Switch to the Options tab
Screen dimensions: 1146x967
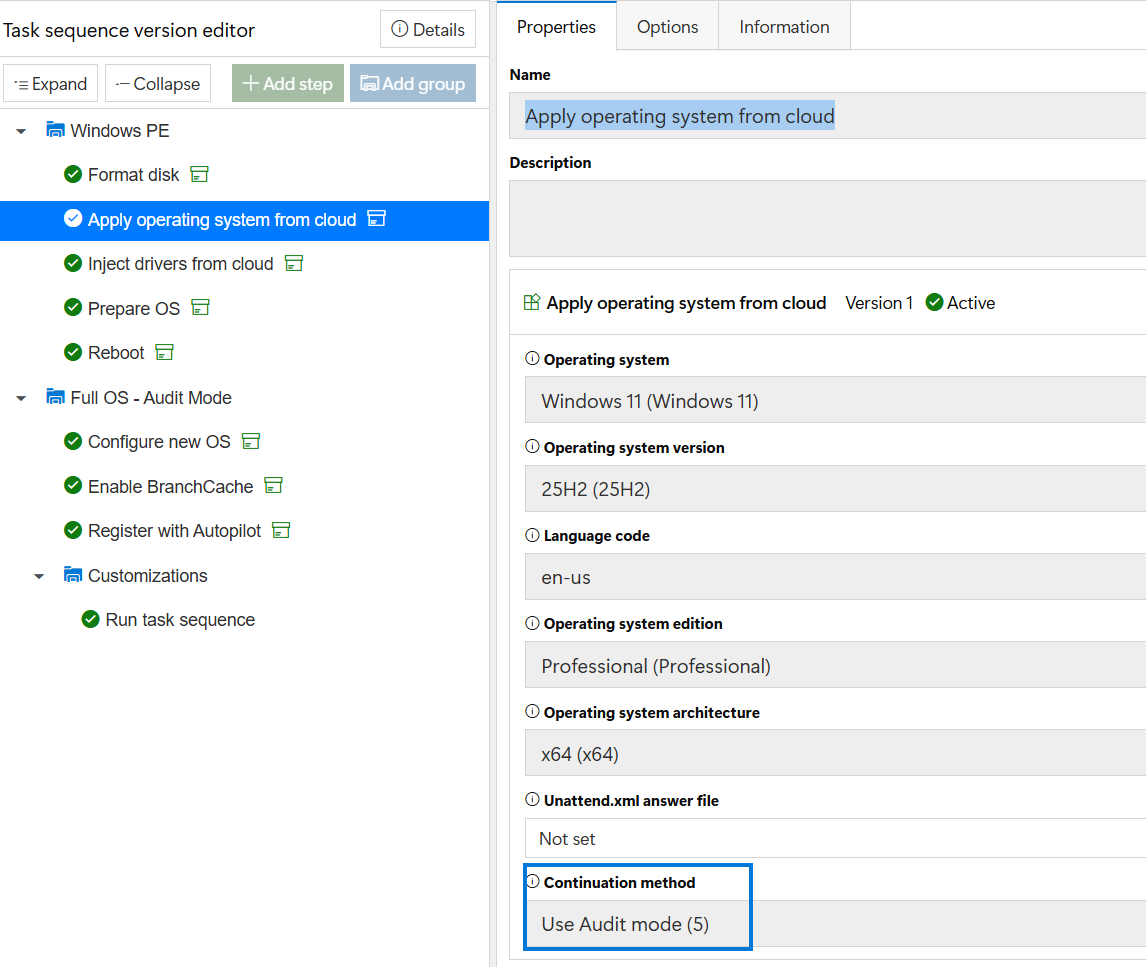(x=667, y=26)
